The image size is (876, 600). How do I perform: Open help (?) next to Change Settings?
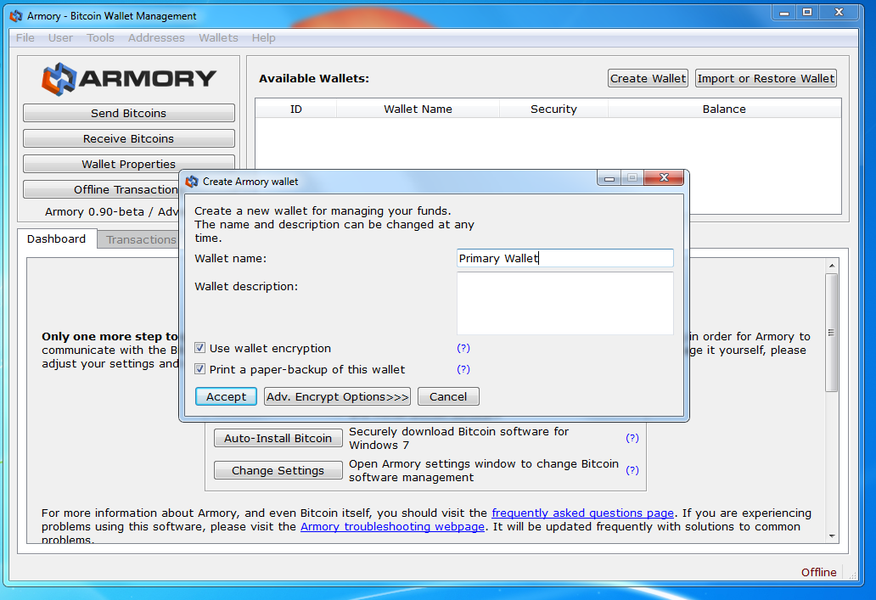tap(632, 470)
